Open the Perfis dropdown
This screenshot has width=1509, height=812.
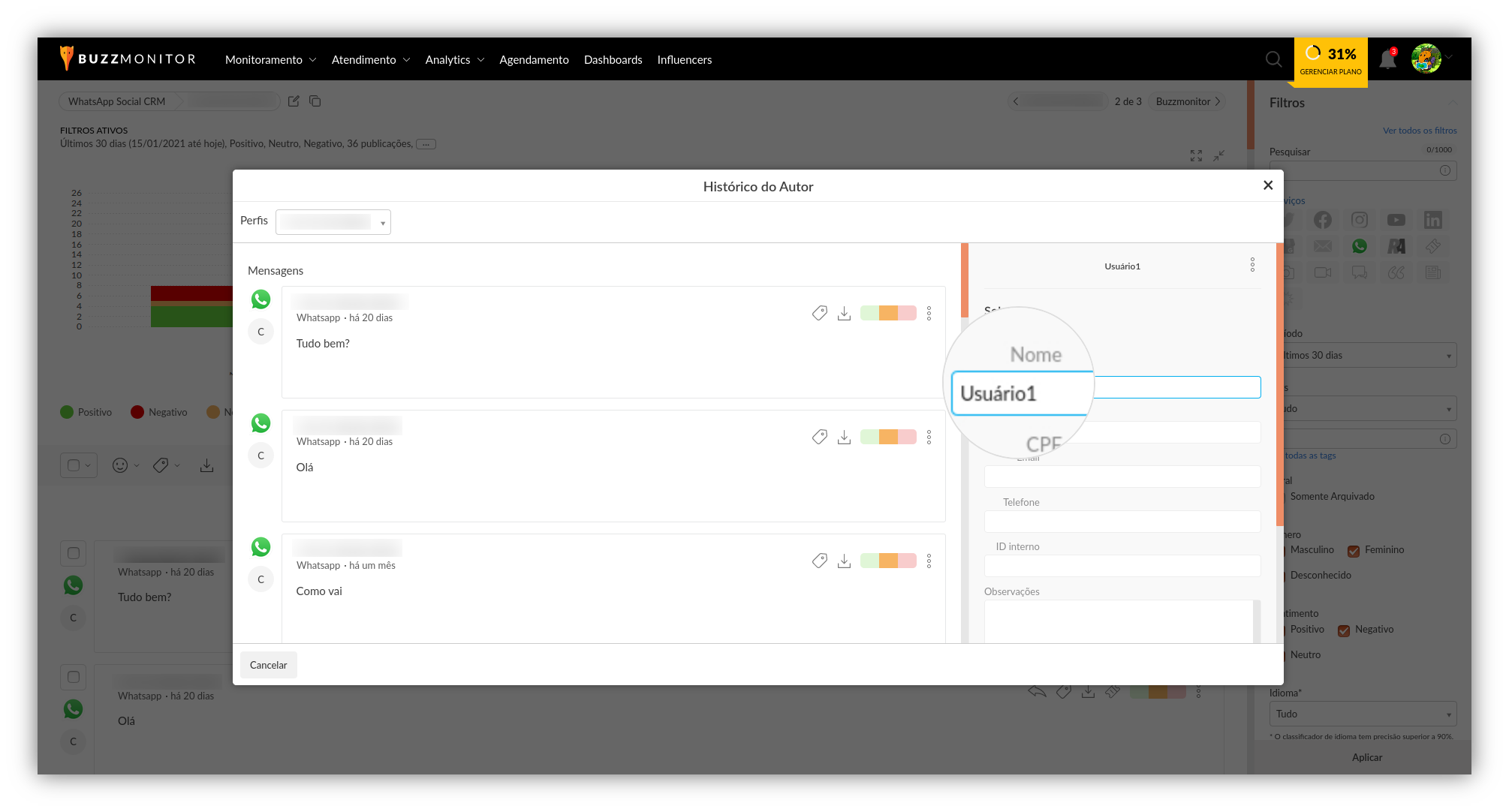pyautogui.click(x=333, y=222)
